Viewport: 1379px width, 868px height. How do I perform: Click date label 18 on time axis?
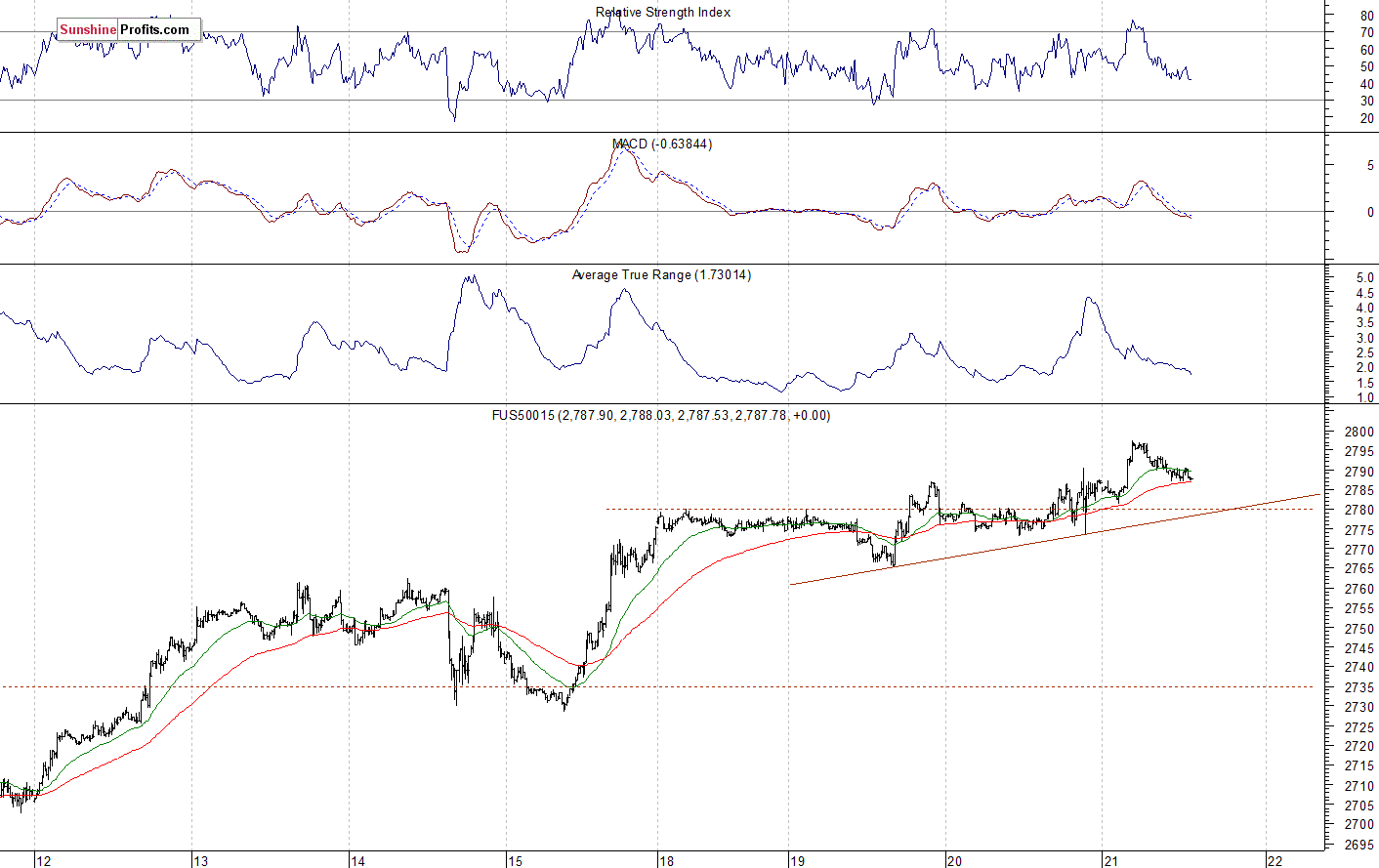click(666, 860)
